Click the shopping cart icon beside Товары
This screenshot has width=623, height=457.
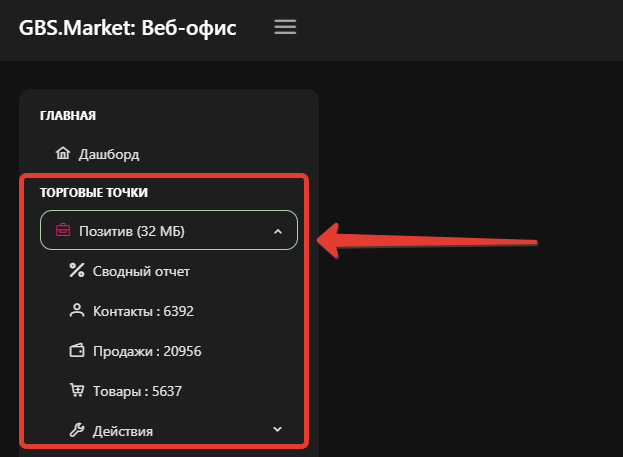(x=76, y=391)
